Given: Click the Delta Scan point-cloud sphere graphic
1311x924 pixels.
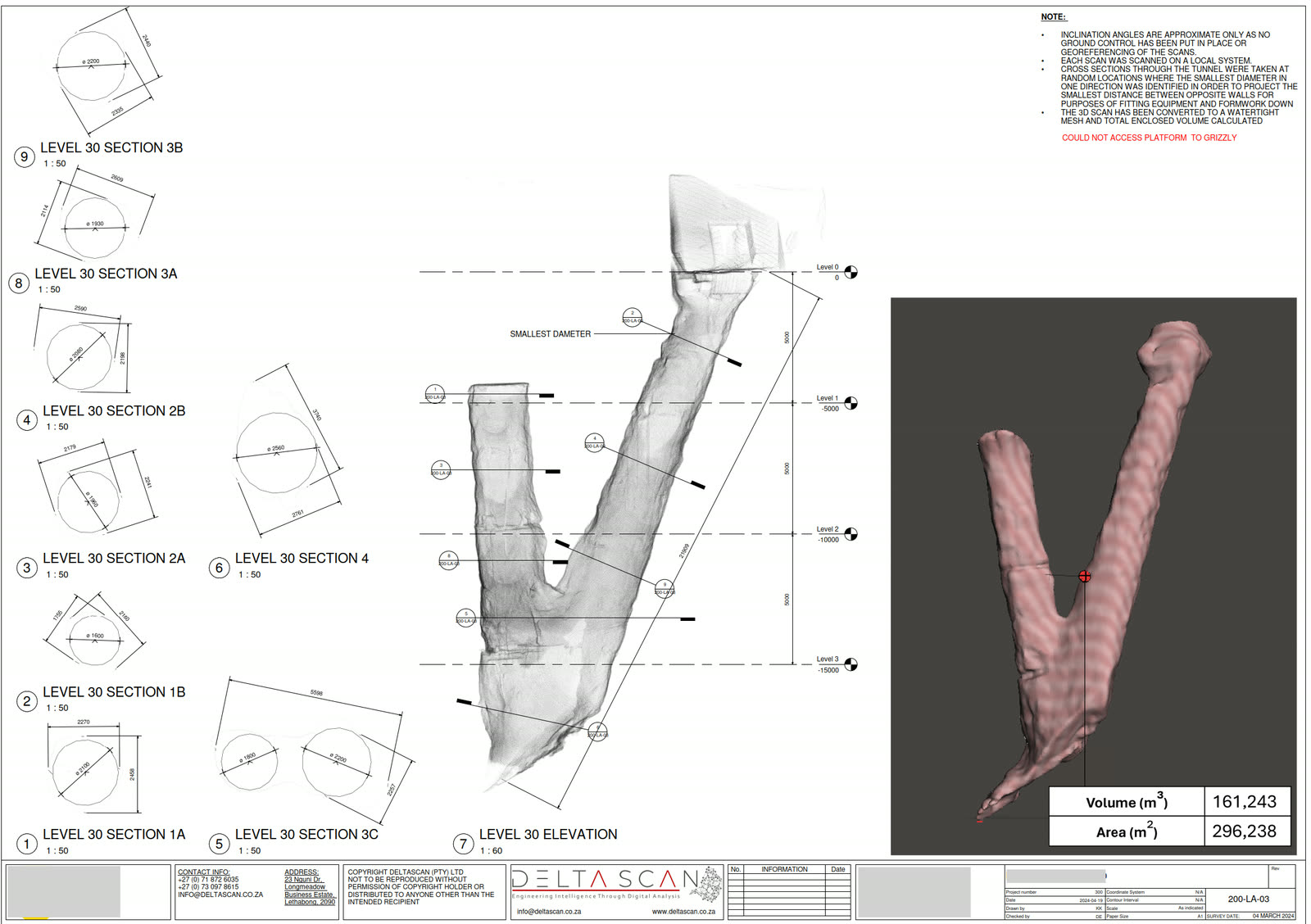Looking at the screenshot, I should [710, 885].
